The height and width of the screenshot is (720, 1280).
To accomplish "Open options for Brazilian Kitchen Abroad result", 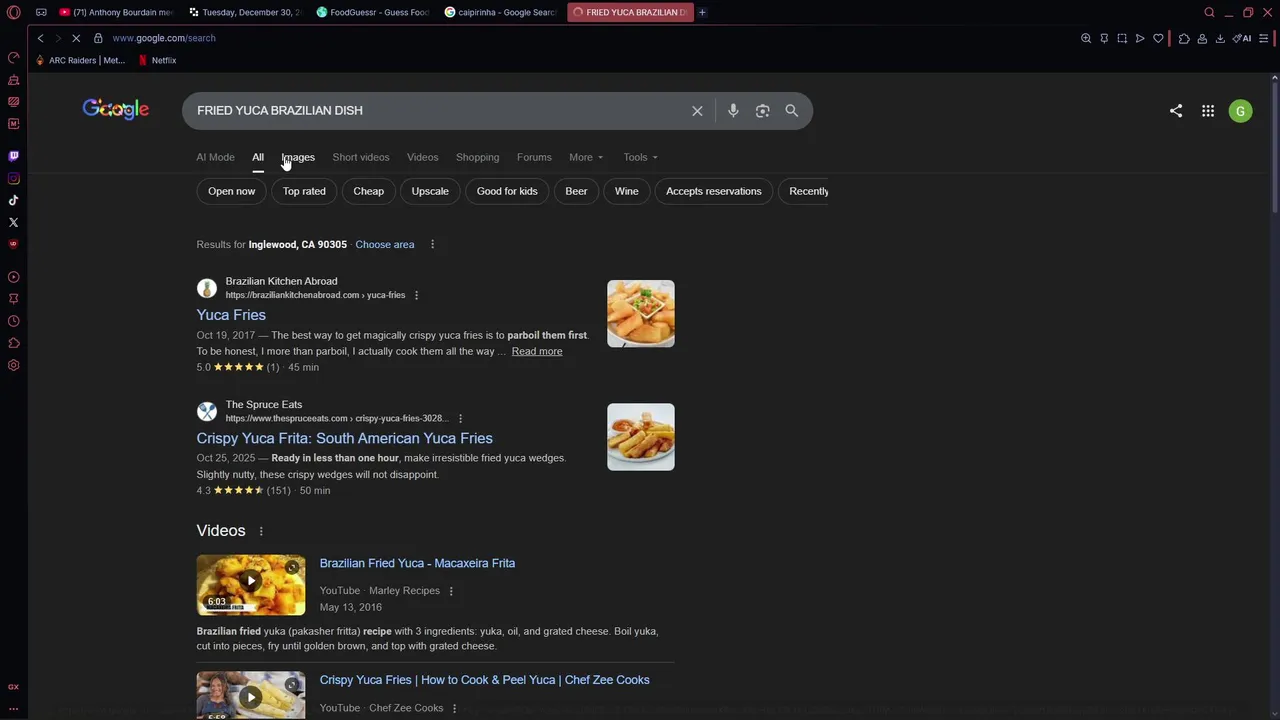I will (x=416, y=295).
